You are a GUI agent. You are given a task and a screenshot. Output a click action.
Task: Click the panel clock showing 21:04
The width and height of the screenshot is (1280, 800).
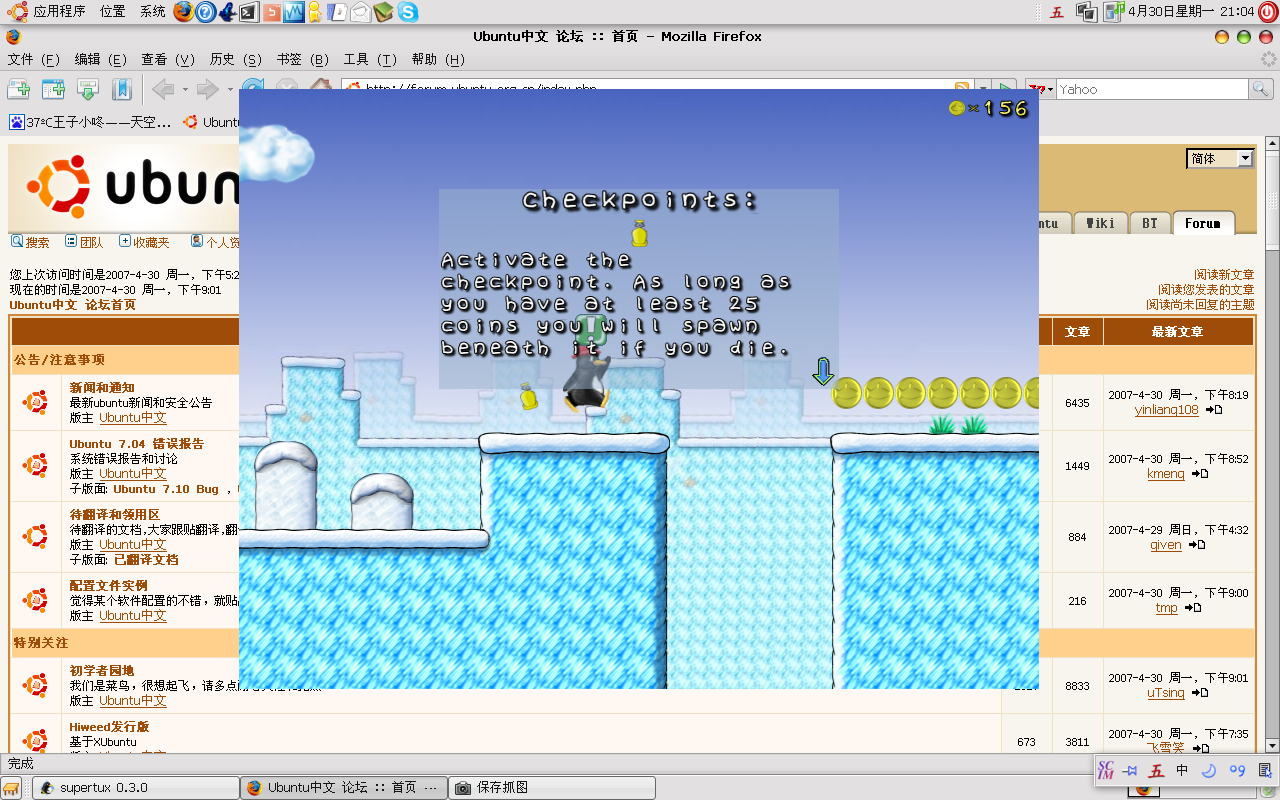pyautogui.click(x=1191, y=12)
